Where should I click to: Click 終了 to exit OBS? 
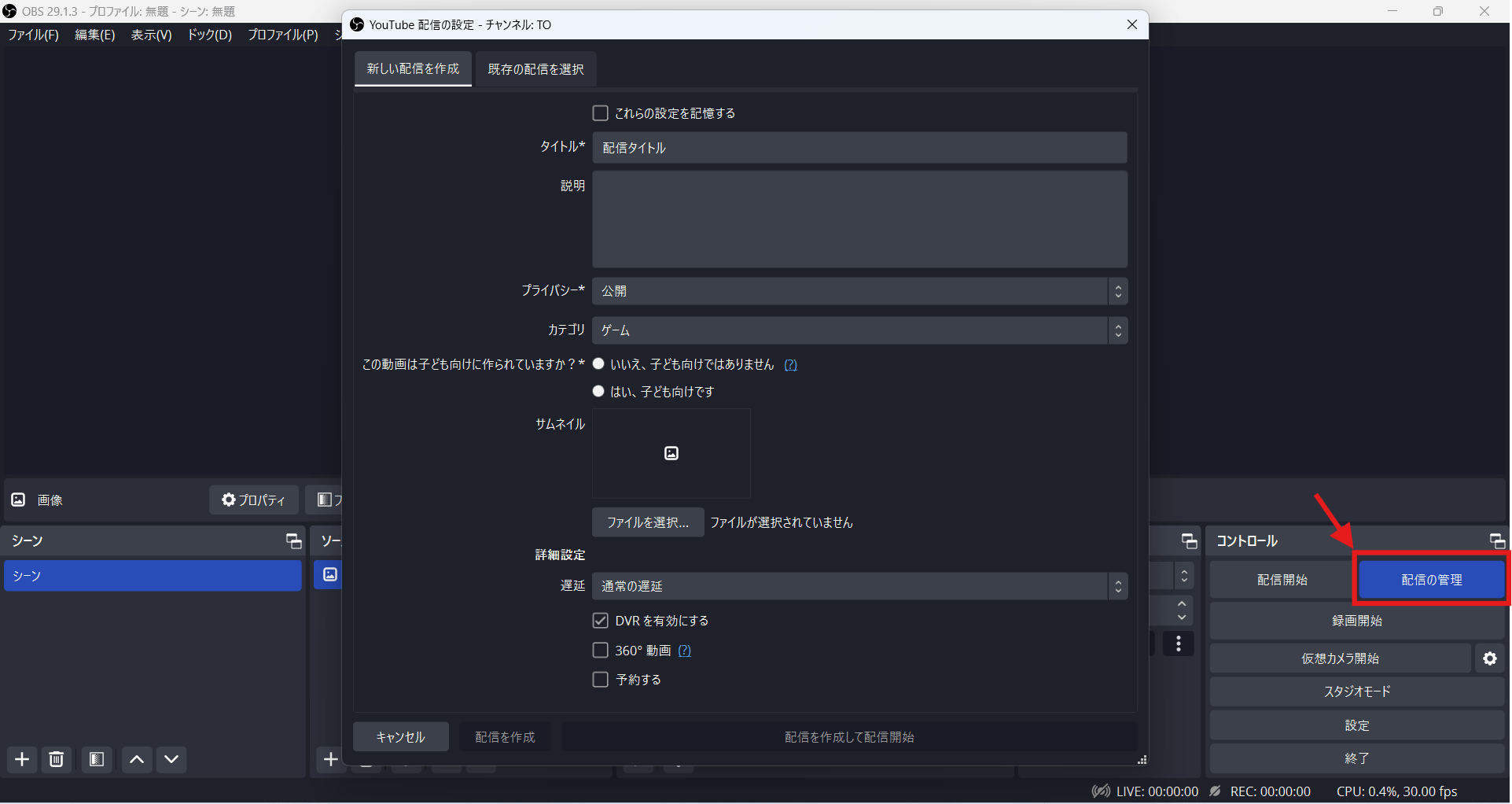click(1357, 758)
